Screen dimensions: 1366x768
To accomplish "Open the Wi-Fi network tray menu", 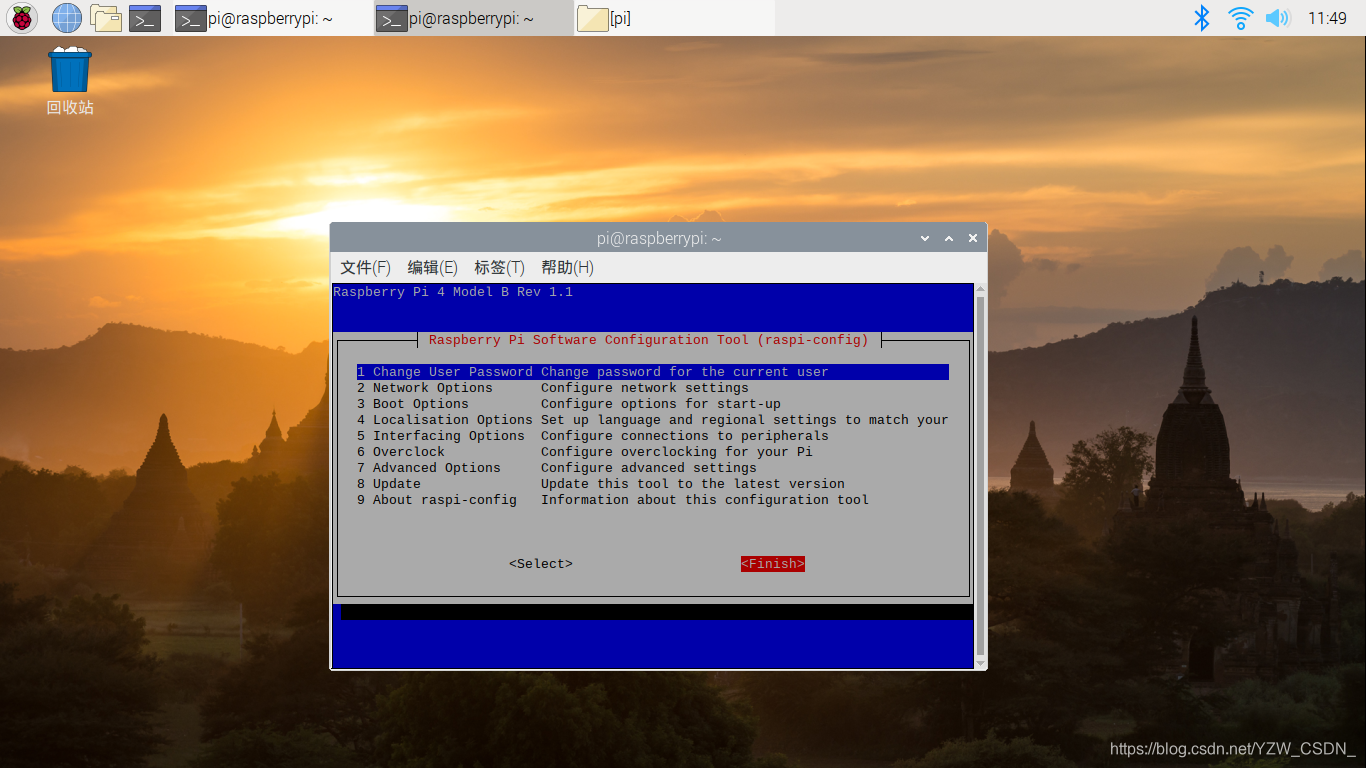I will 1241,18.
